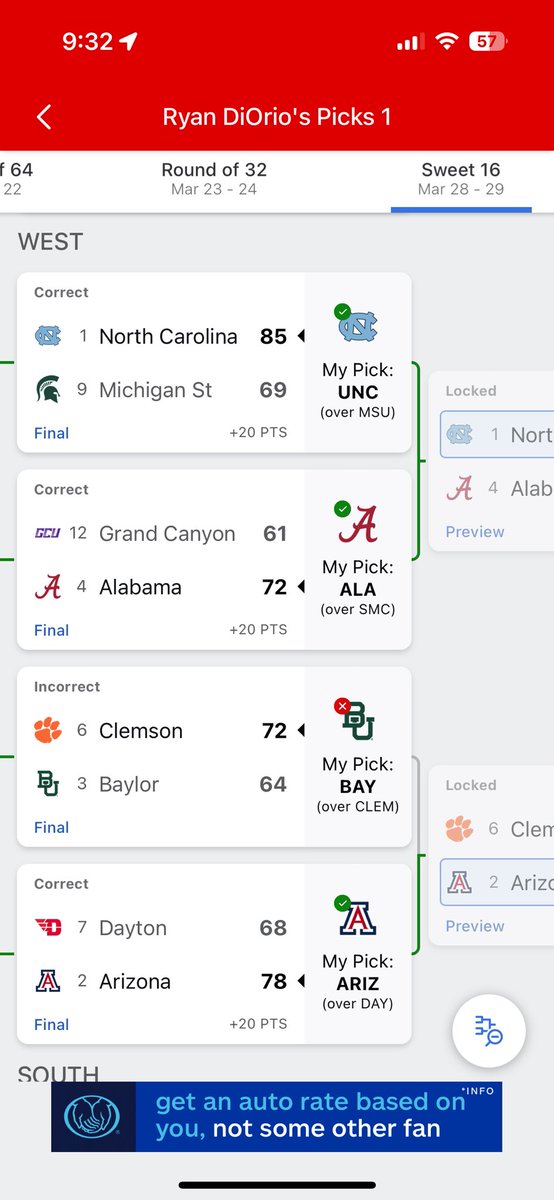This screenshot has height=1200, width=554.
Task: Open the bracket zoom-out floating button
Action: point(489,1031)
